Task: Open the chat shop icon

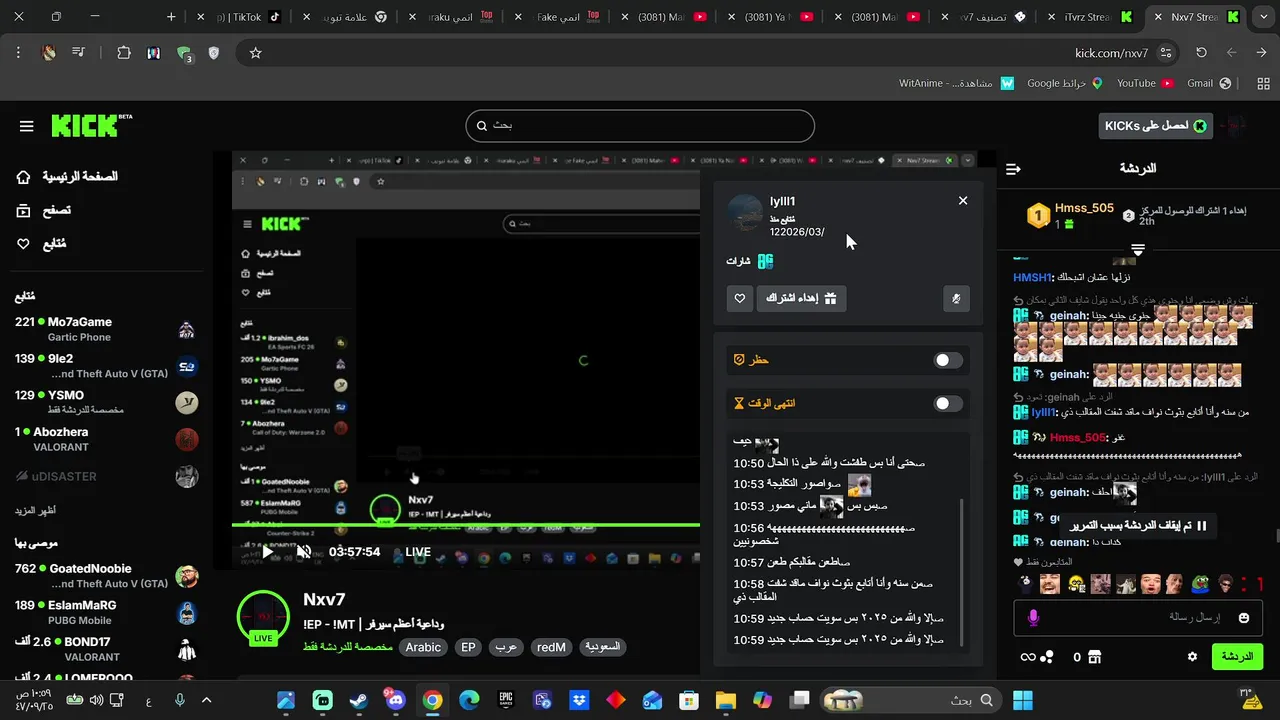Action: pos(1095,657)
